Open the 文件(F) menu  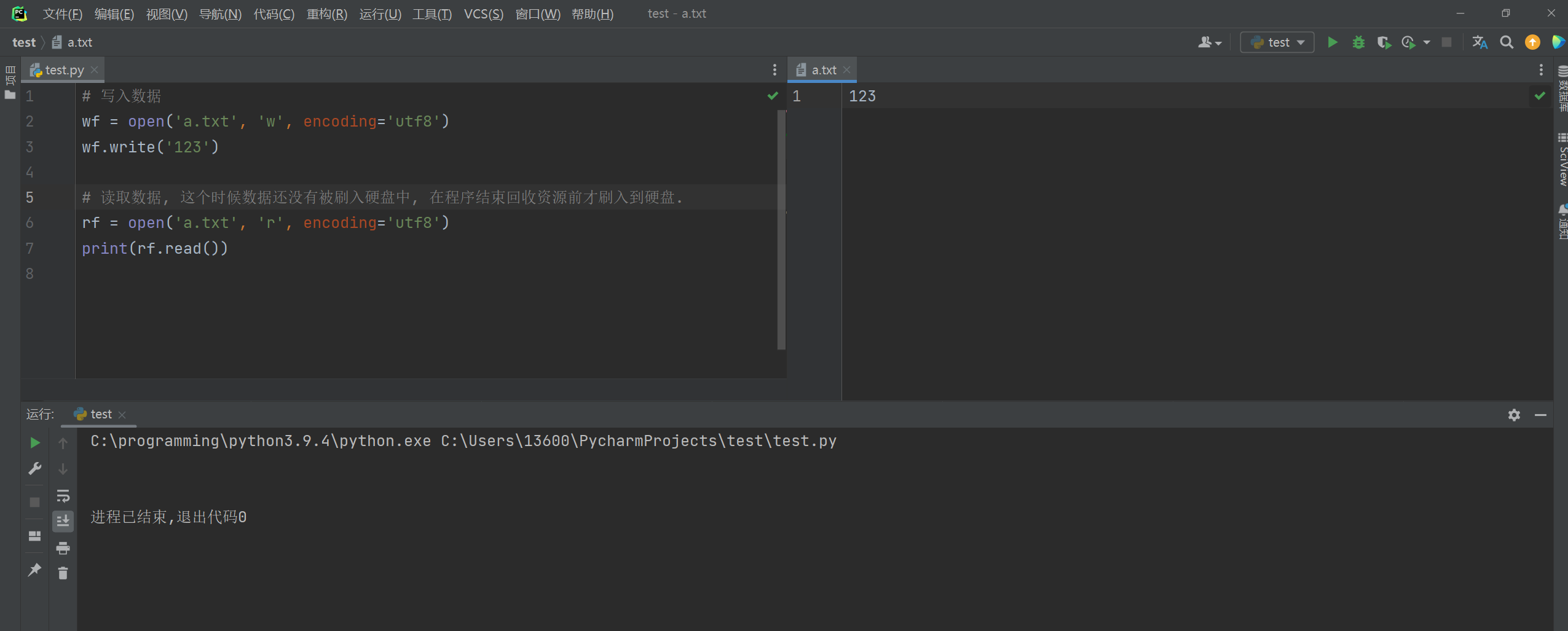pos(63,14)
